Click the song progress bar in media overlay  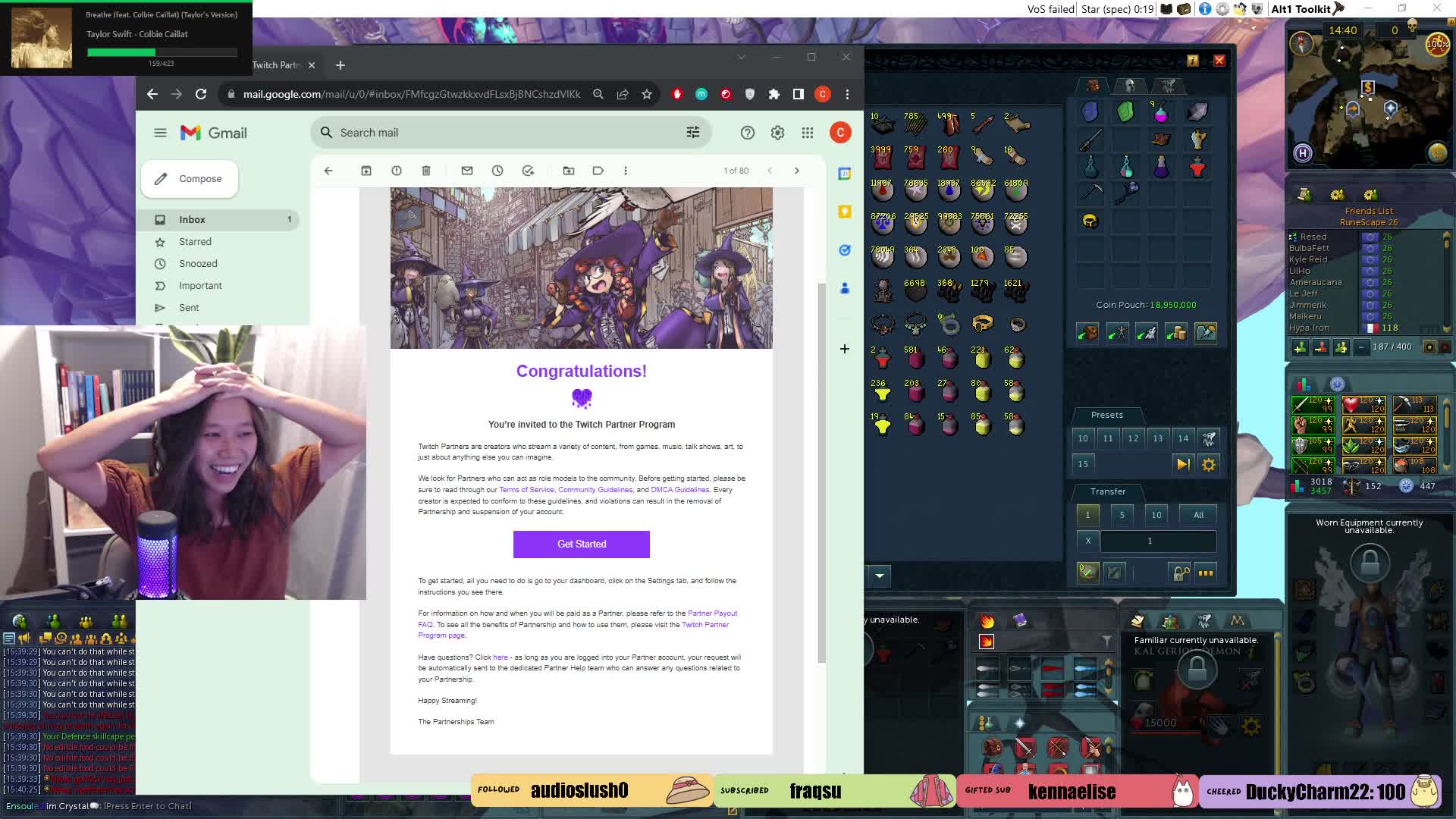(162, 52)
